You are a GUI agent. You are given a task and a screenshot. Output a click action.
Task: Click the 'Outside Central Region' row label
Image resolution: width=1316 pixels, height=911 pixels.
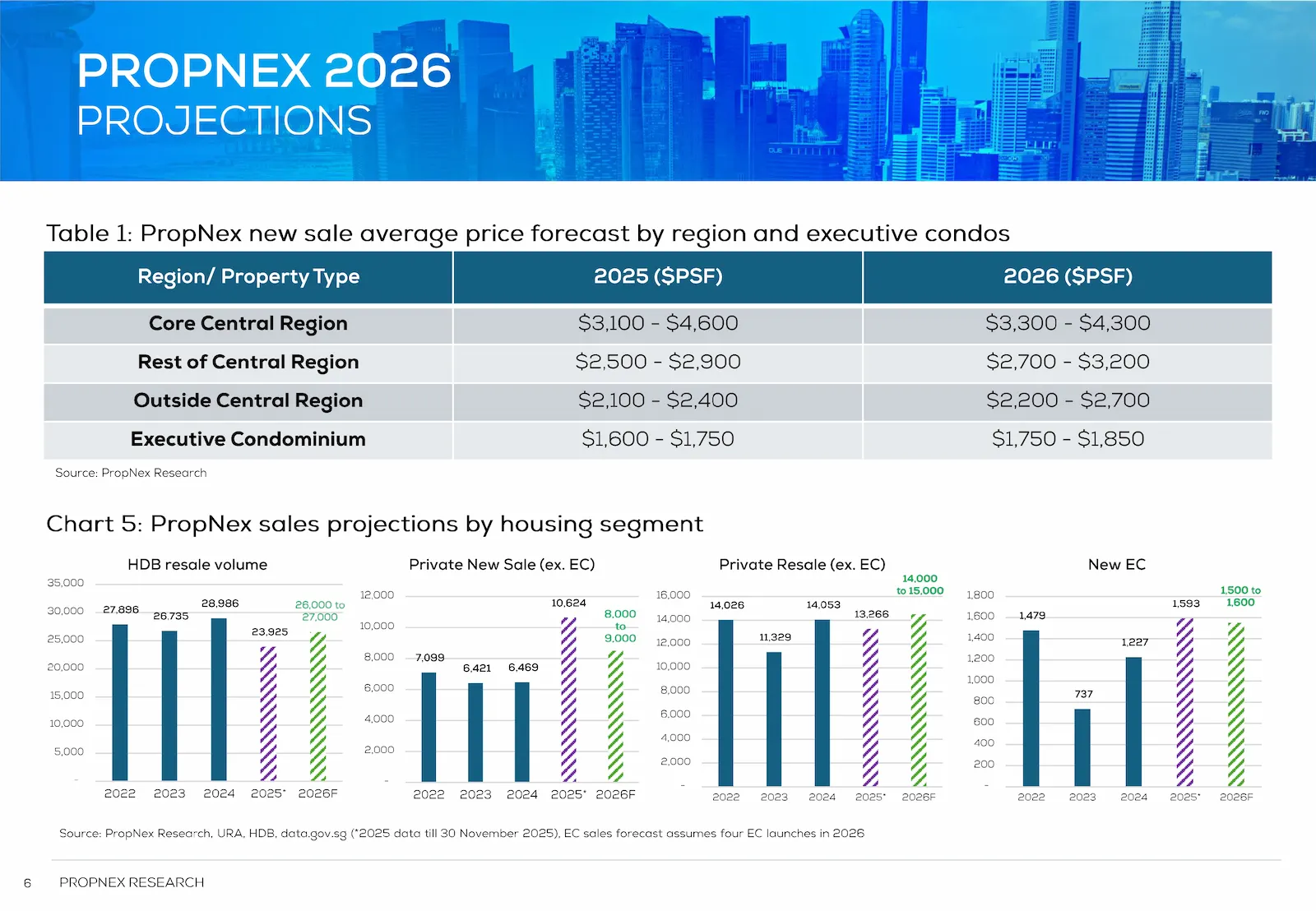click(x=248, y=401)
